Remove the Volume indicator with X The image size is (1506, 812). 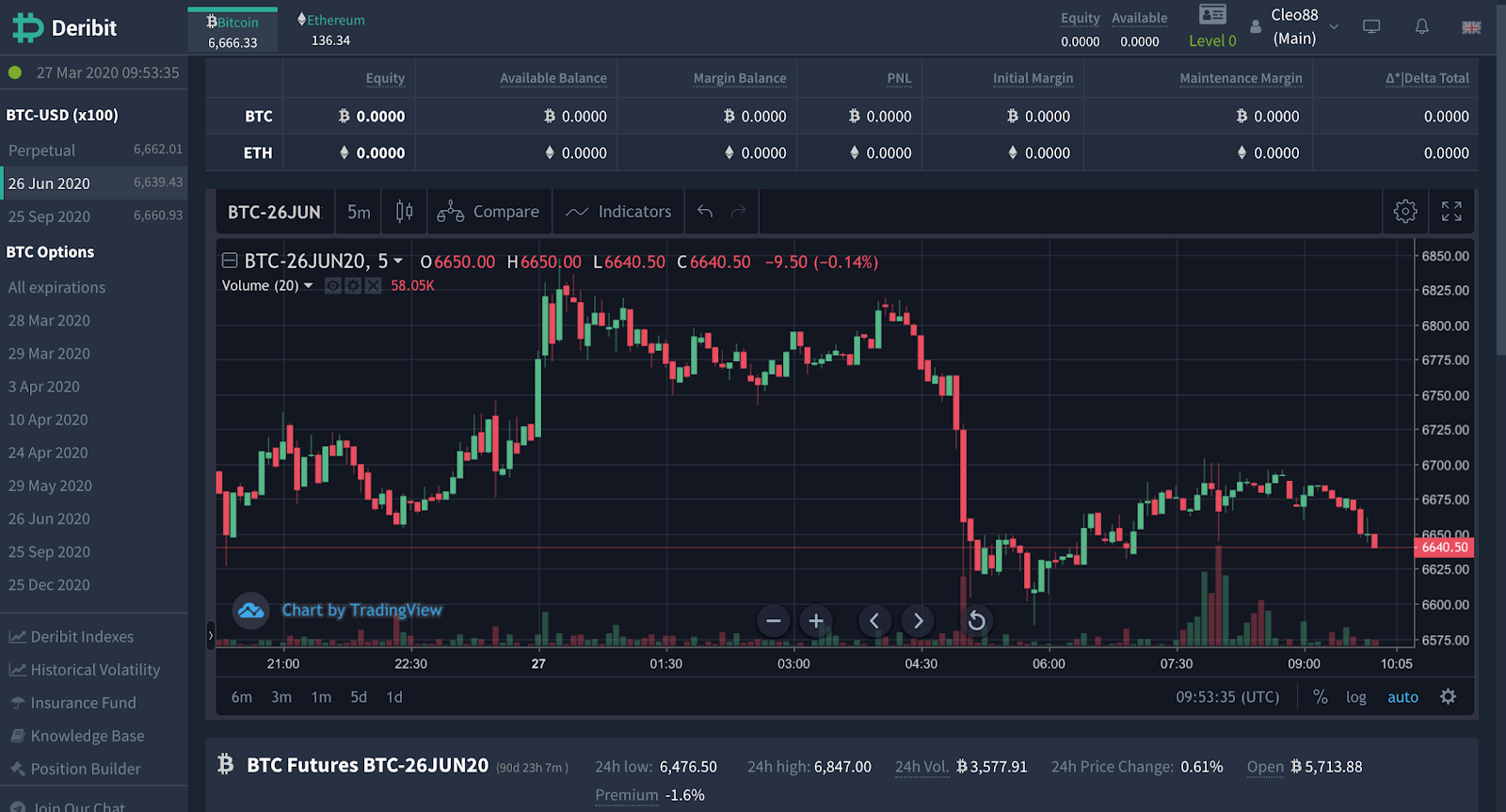373,285
